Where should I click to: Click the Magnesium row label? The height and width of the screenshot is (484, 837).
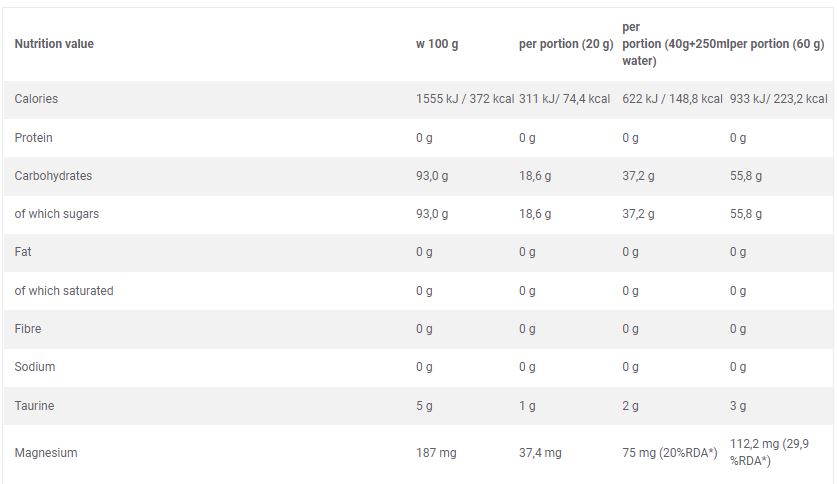click(x=46, y=453)
